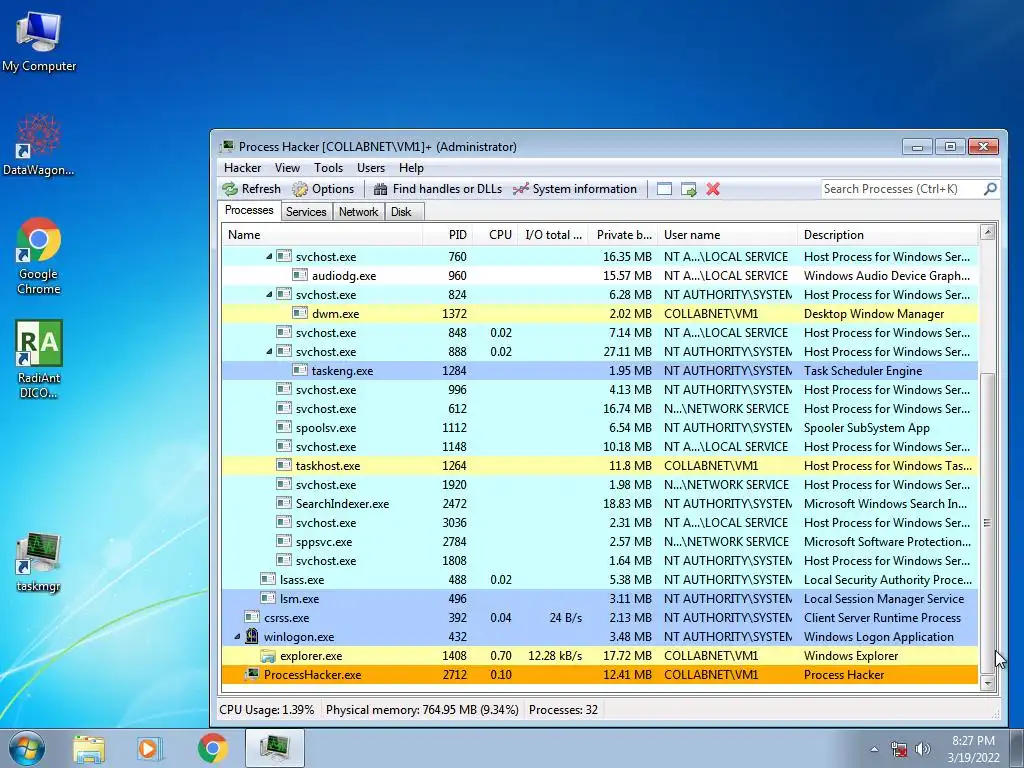Open Find handles or DLLs
This screenshot has width=1024, height=768.
438,189
